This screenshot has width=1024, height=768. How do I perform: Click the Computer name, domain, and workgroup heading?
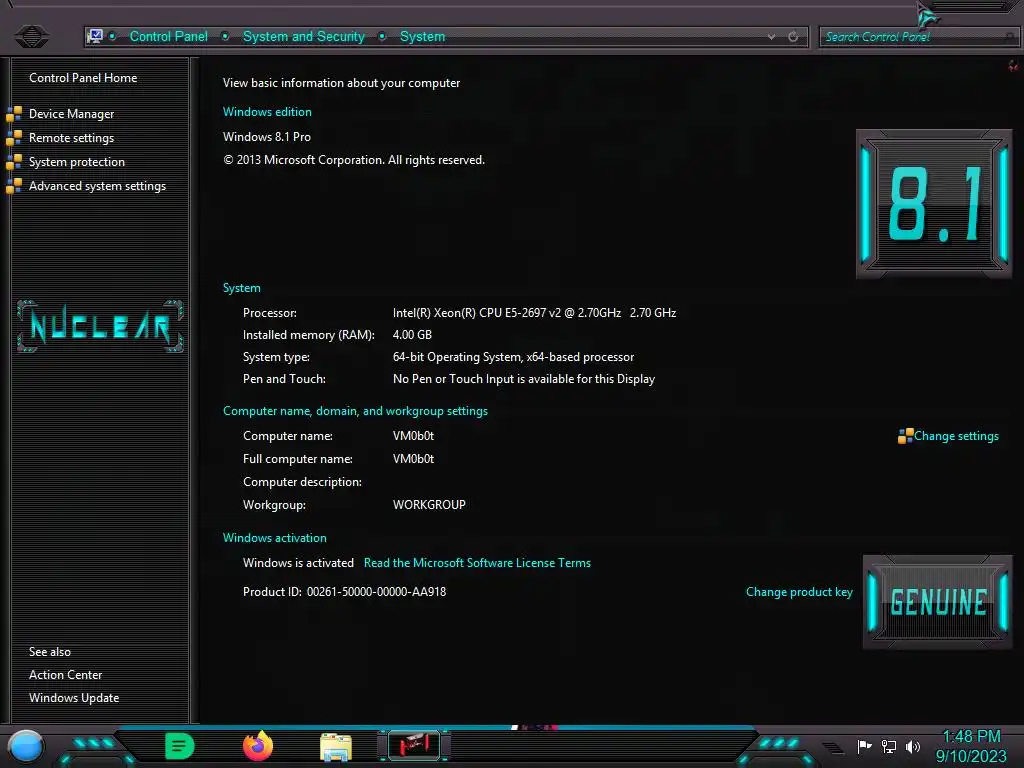click(x=355, y=411)
